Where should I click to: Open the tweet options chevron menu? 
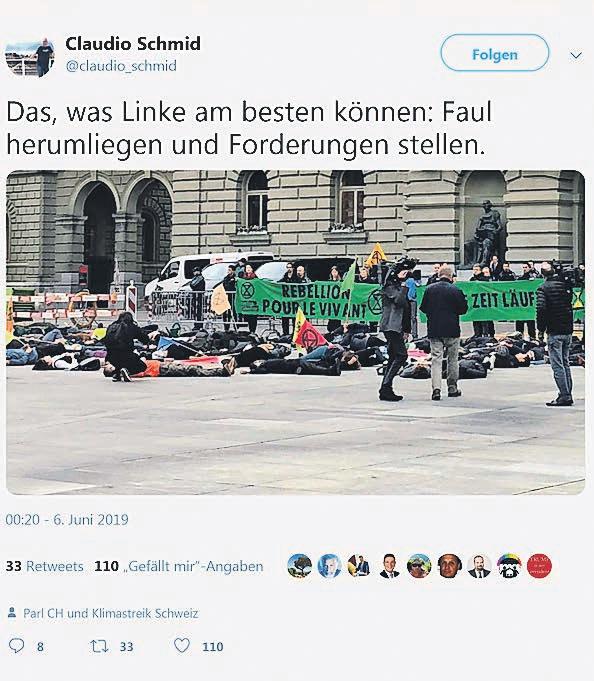[576, 55]
